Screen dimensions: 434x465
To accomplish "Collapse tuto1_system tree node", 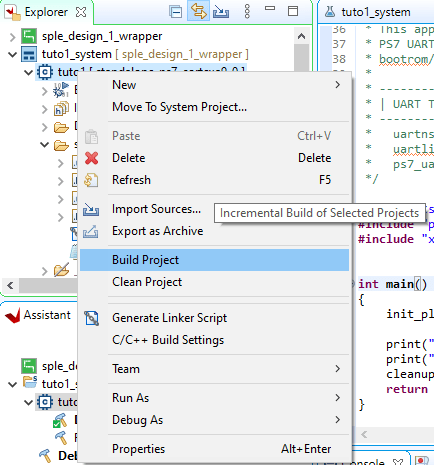I will (12, 54).
